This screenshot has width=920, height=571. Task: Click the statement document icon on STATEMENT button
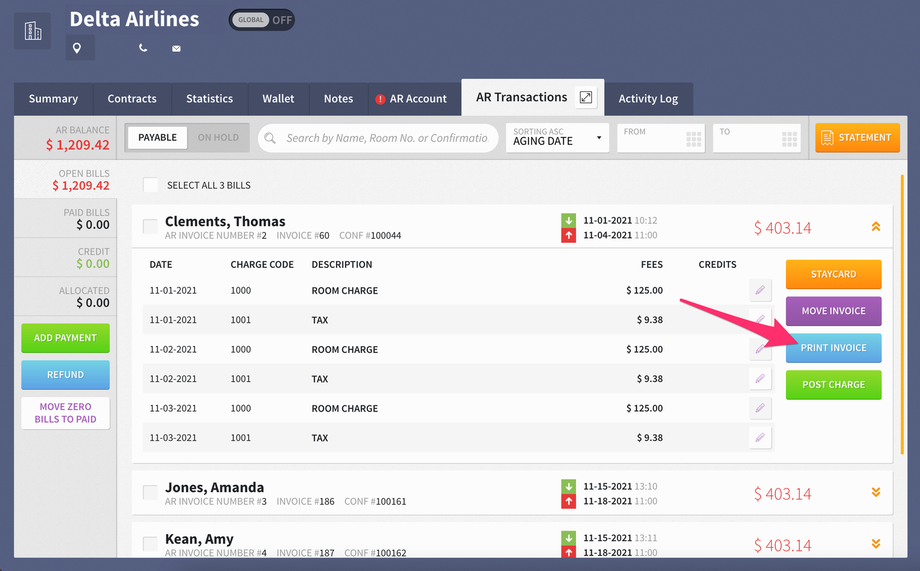click(827, 138)
